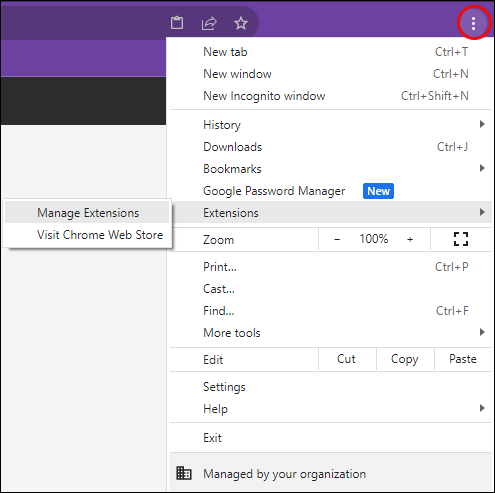The width and height of the screenshot is (495, 493).
Task: Open the three-dot Chrome menu button
Action: click(x=473, y=23)
